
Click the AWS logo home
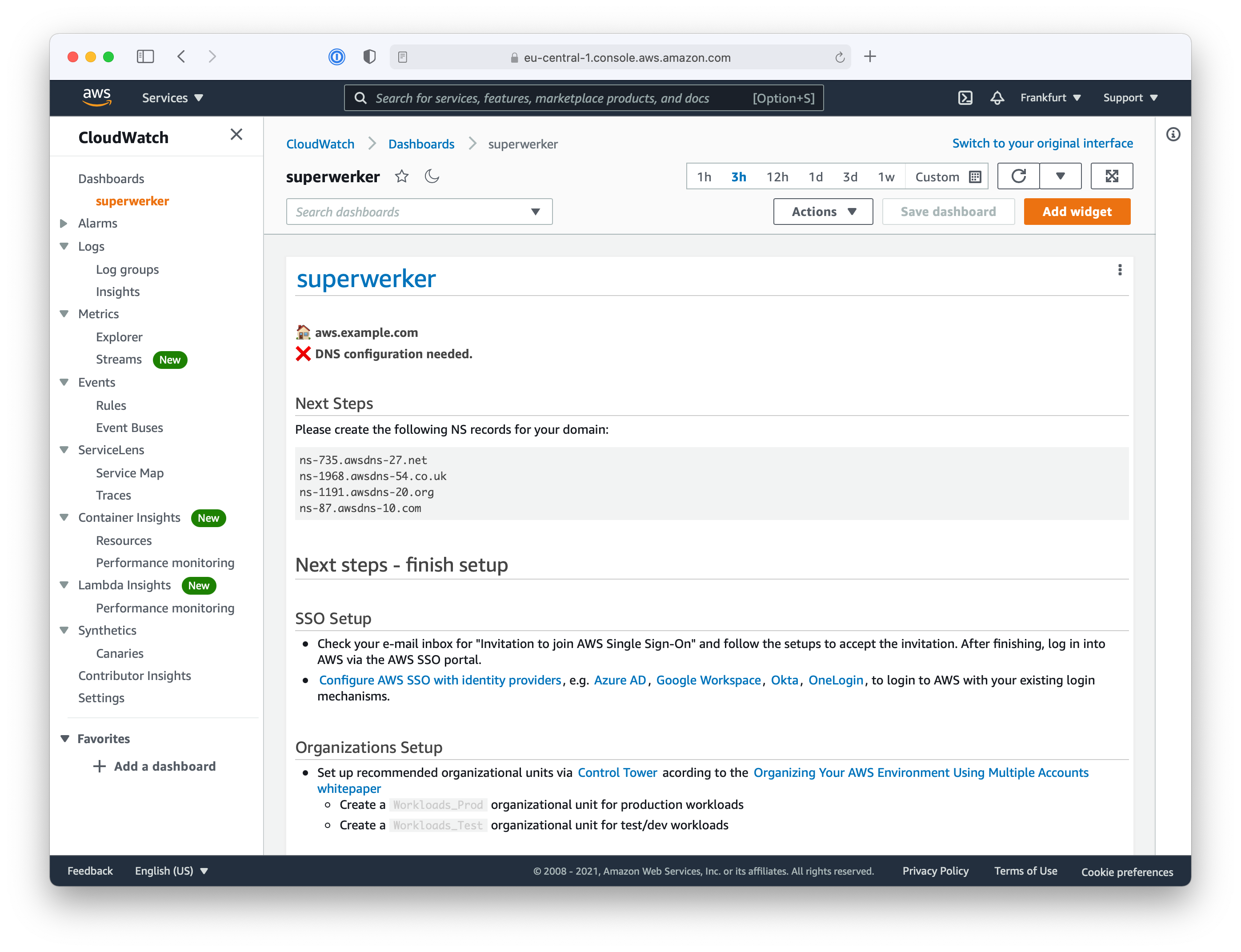point(97,97)
